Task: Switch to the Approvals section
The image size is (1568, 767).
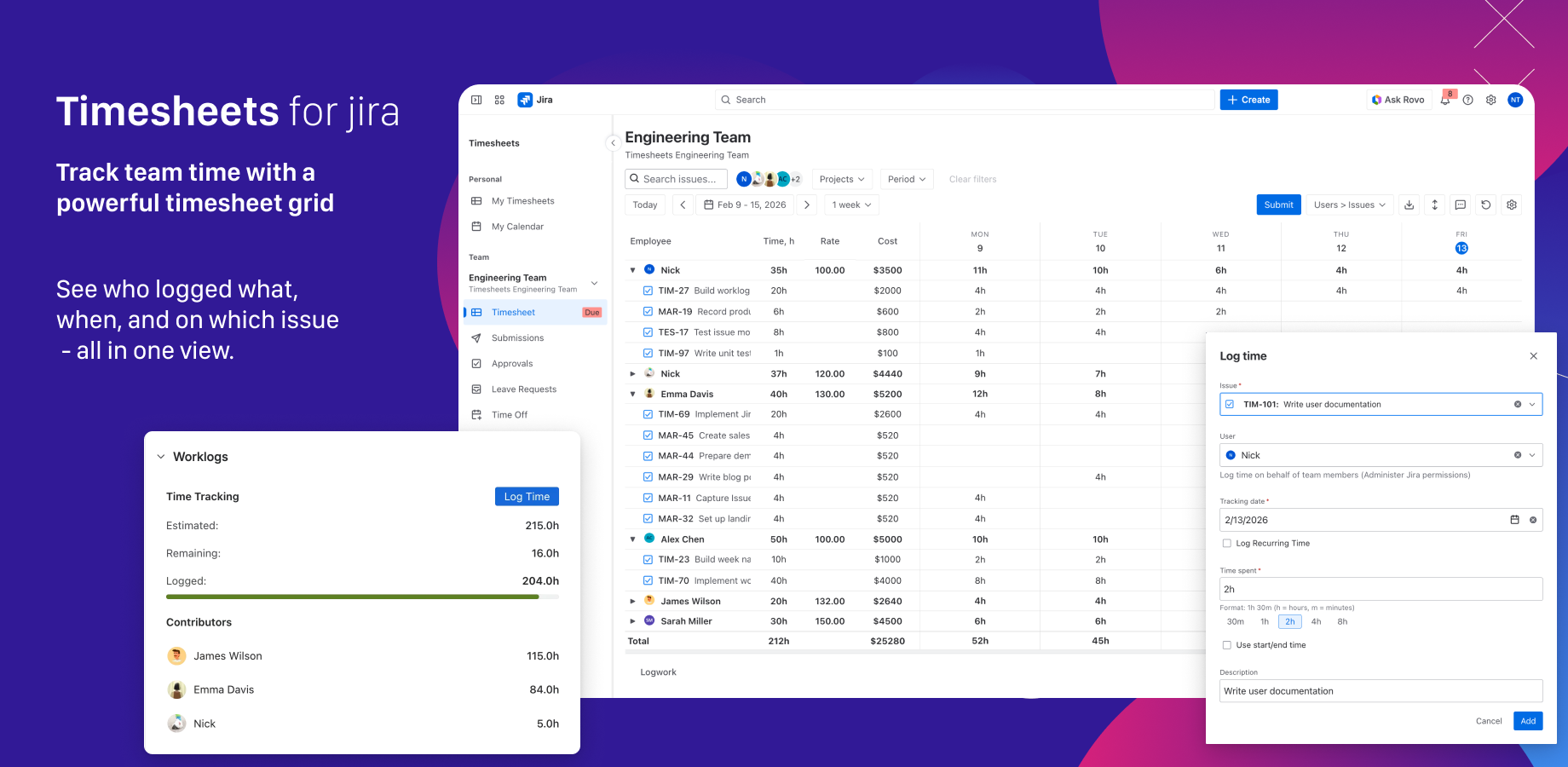Action: (x=513, y=363)
